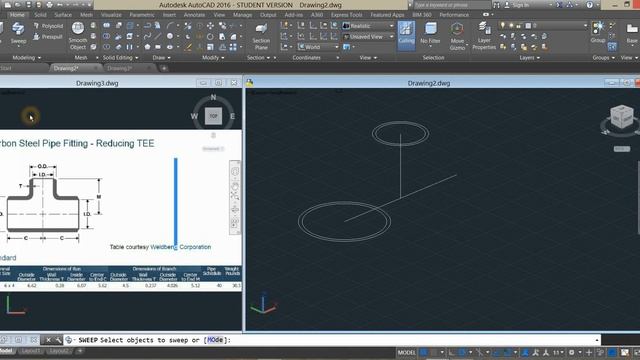640x360 pixels.
Task: Click the Weldbend Corporation link
Action: (181, 247)
